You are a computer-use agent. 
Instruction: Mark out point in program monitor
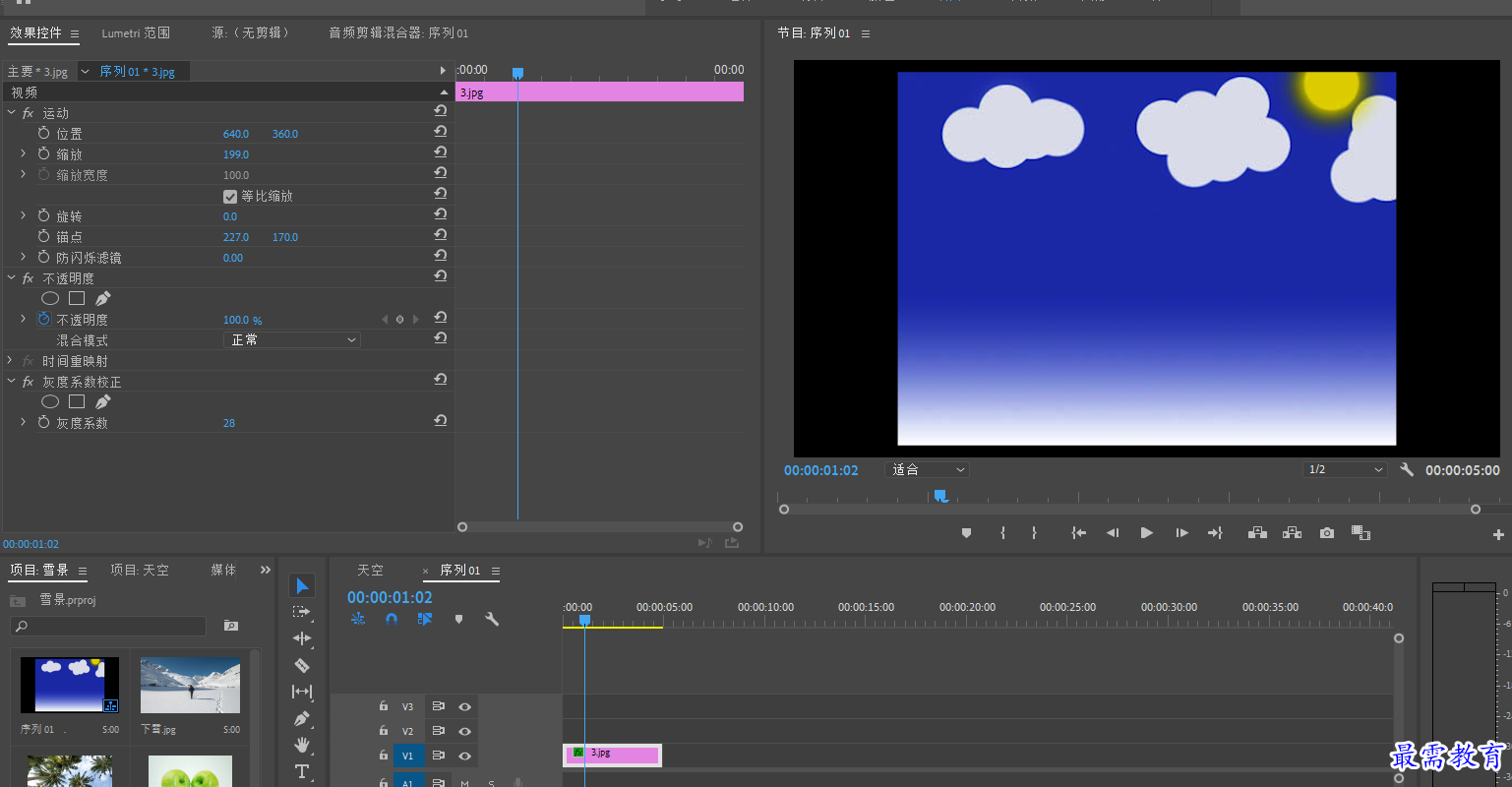[1034, 532]
